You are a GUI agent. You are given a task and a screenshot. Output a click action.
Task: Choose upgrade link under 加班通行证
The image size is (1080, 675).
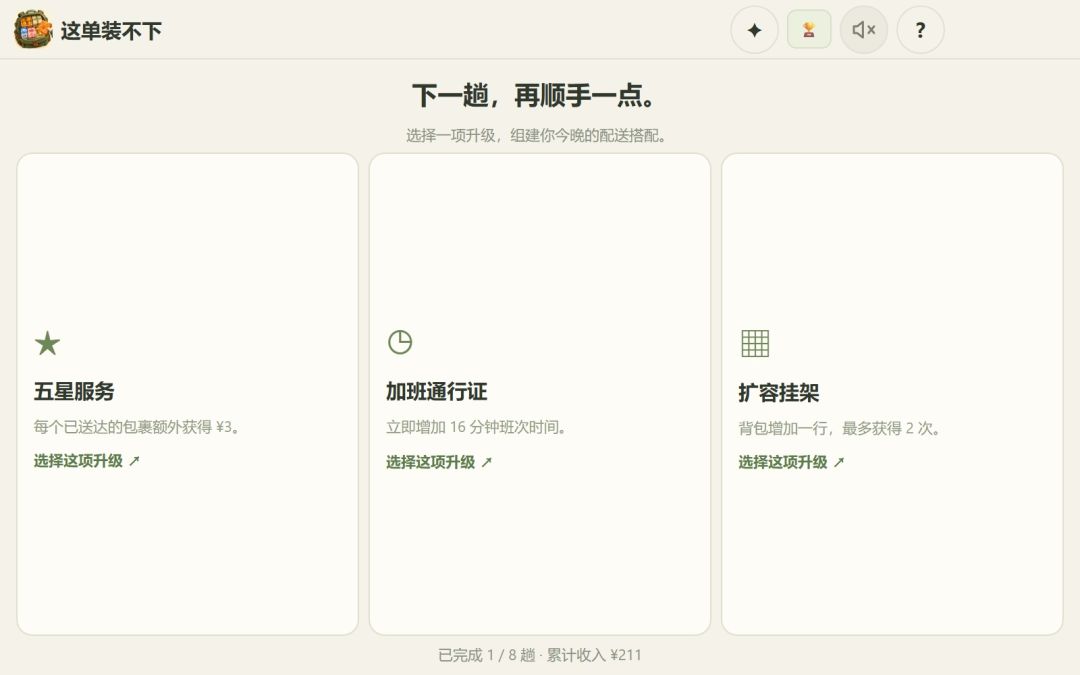coord(439,462)
